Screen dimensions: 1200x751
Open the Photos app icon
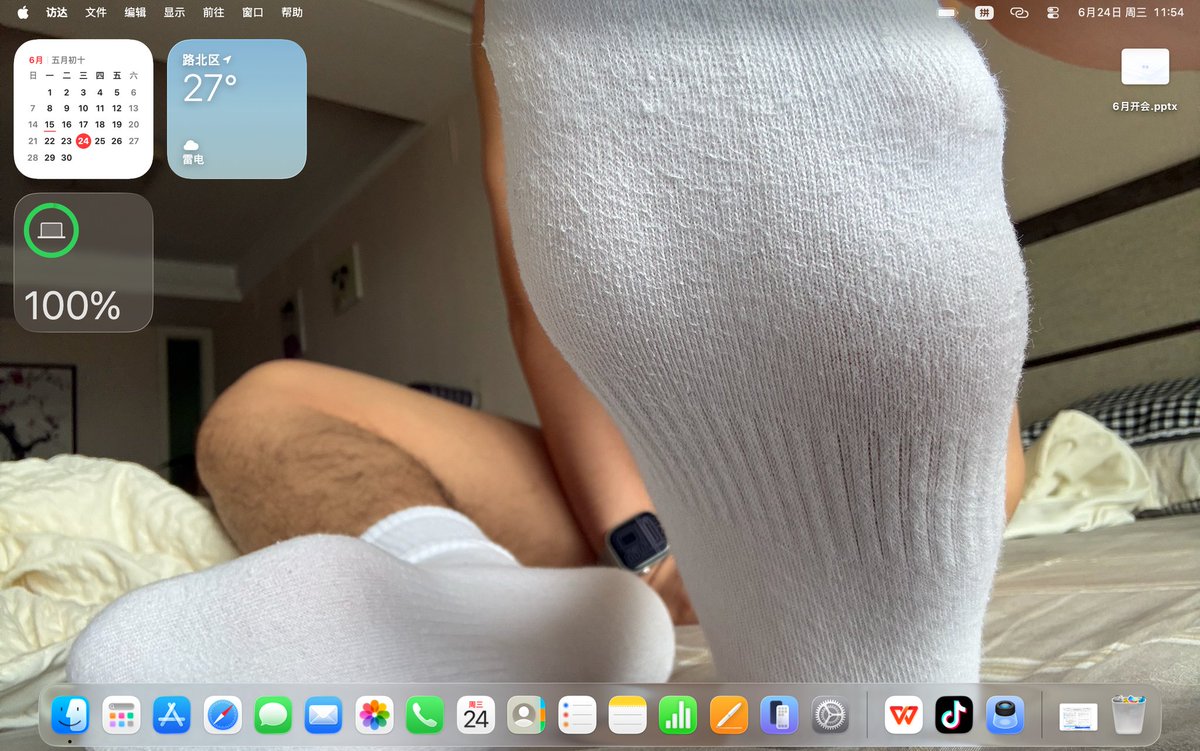375,714
